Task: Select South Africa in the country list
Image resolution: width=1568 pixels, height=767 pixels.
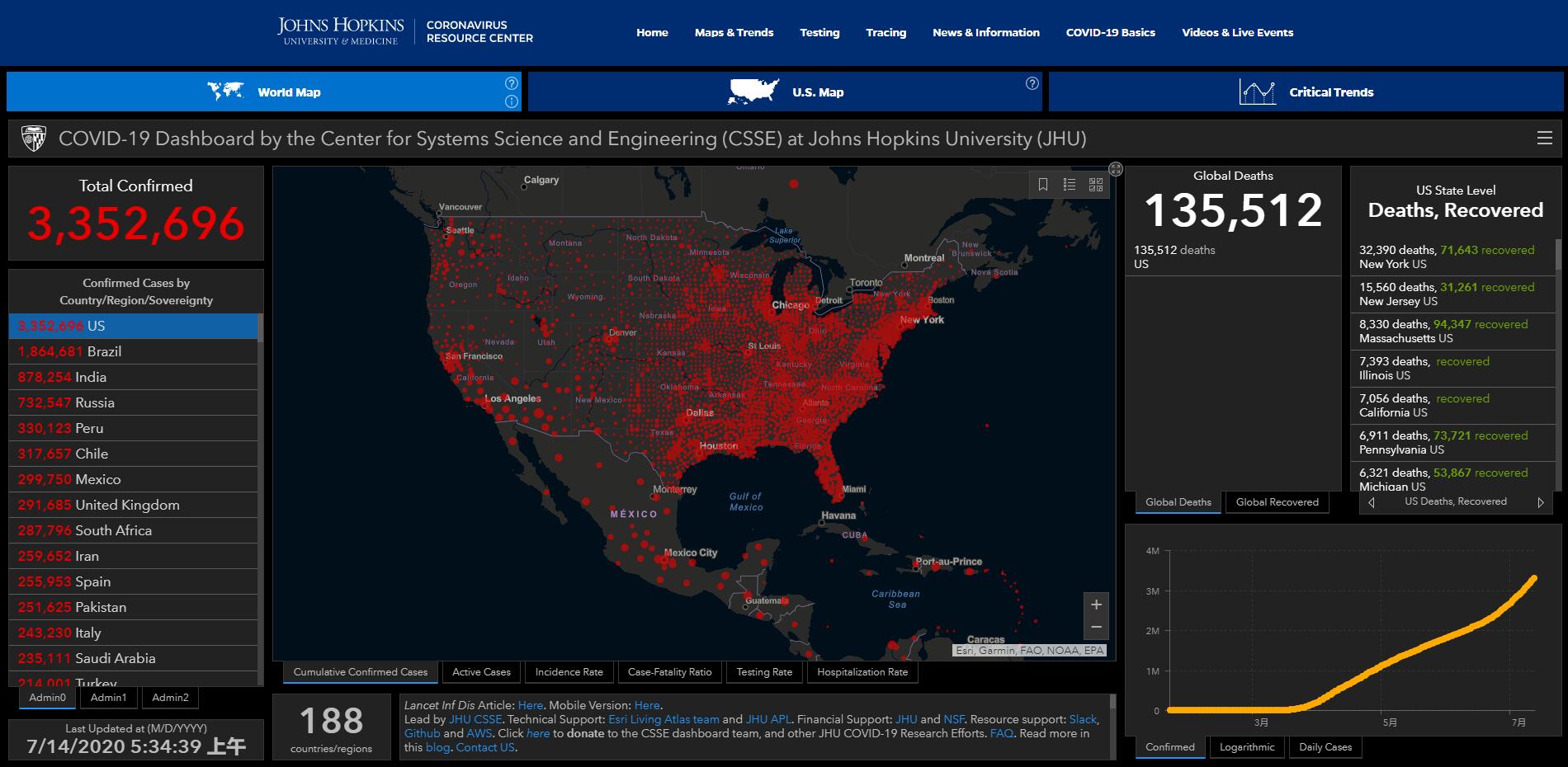Action: [x=133, y=530]
